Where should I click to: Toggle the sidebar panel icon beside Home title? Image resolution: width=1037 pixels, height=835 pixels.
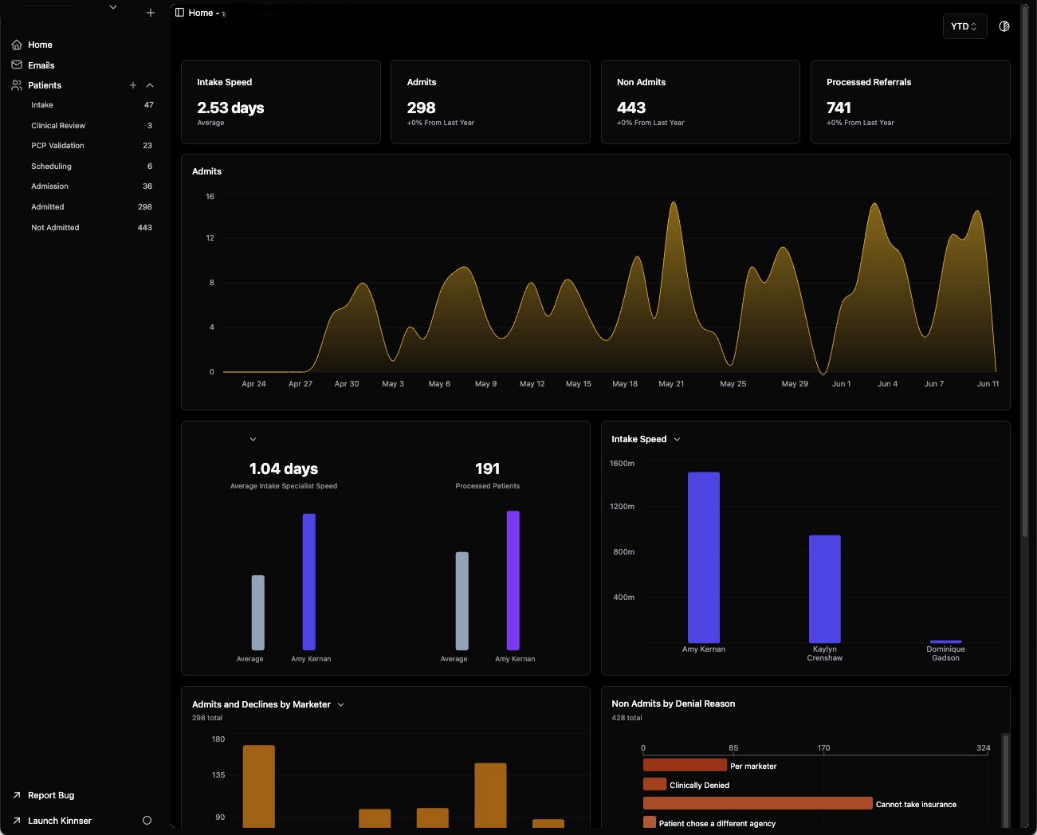click(x=179, y=13)
